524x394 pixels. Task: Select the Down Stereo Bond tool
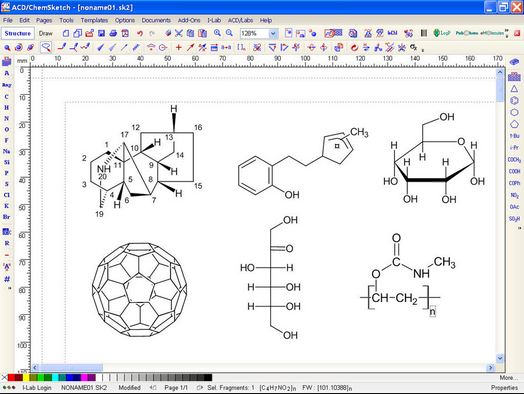(x=113, y=47)
